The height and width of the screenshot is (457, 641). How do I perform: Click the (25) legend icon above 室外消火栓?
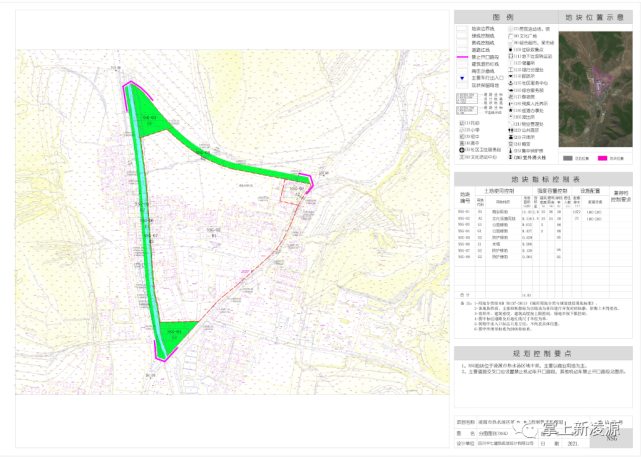coord(510,151)
